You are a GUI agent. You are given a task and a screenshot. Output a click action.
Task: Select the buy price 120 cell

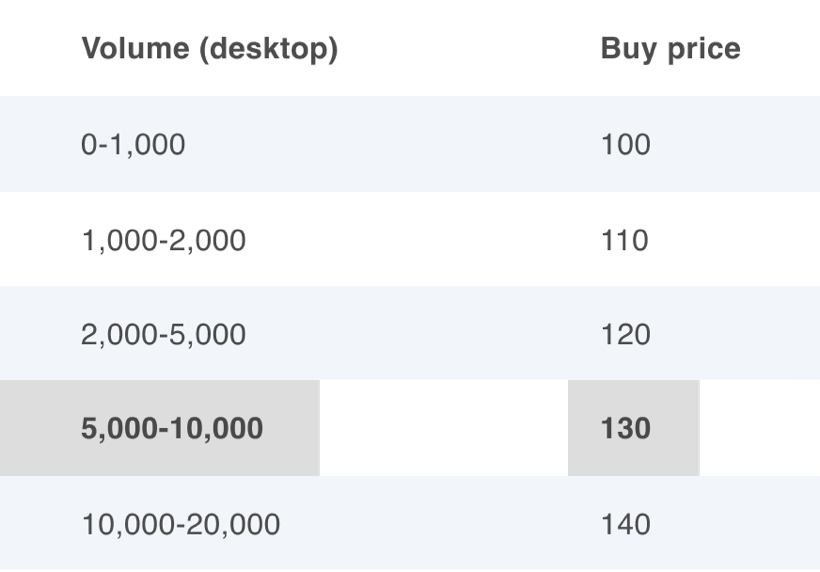pos(625,335)
